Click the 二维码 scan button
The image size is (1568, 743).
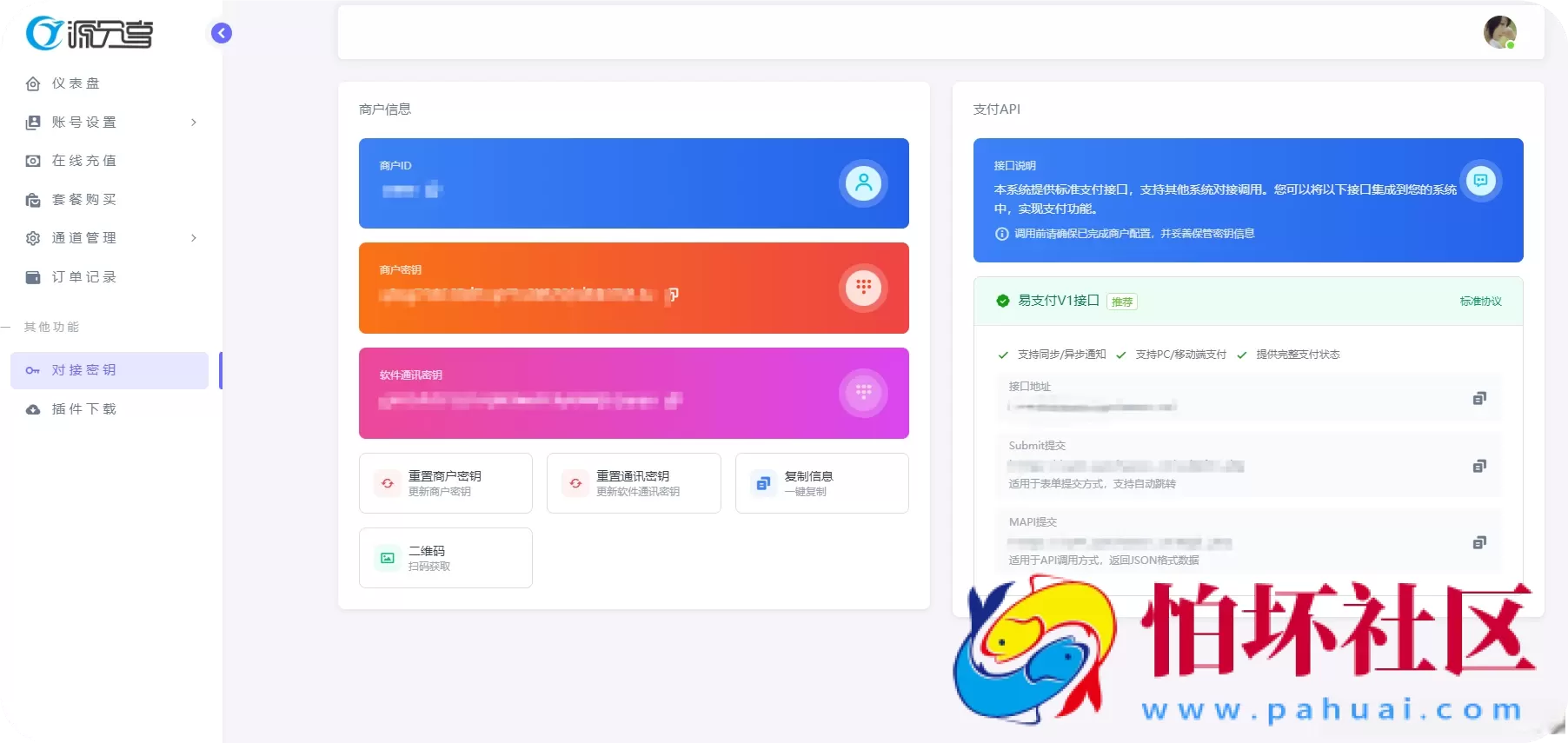(x=446, y=558)
